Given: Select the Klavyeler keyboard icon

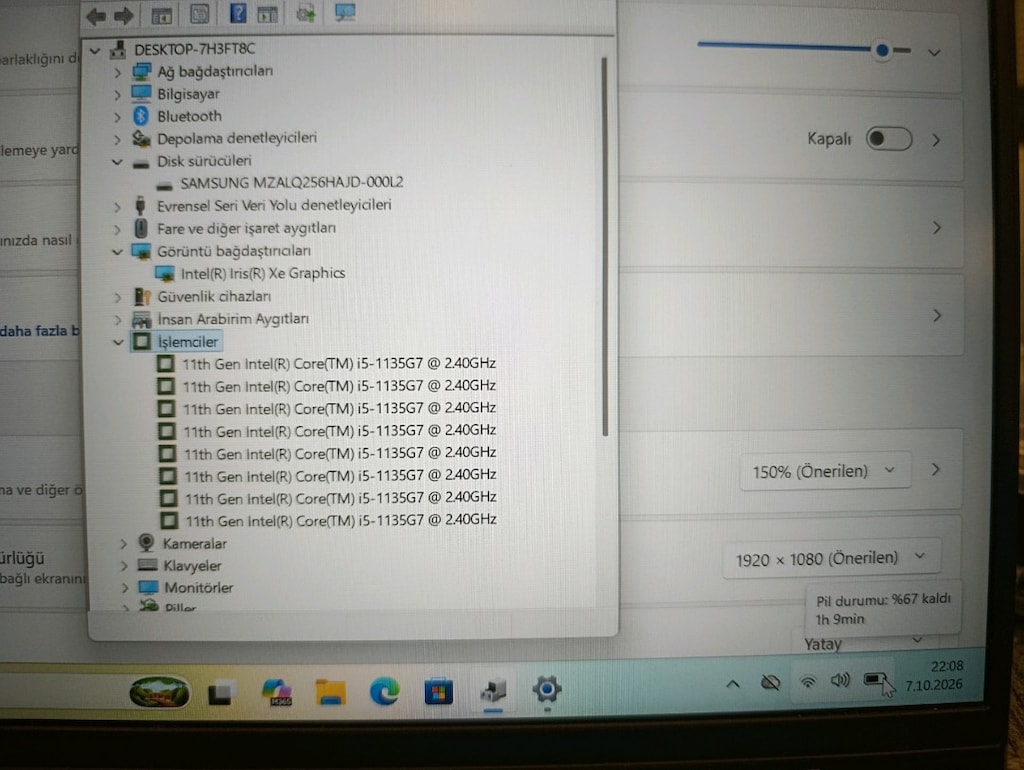Looking at the screenshot, I should [148, 565].
